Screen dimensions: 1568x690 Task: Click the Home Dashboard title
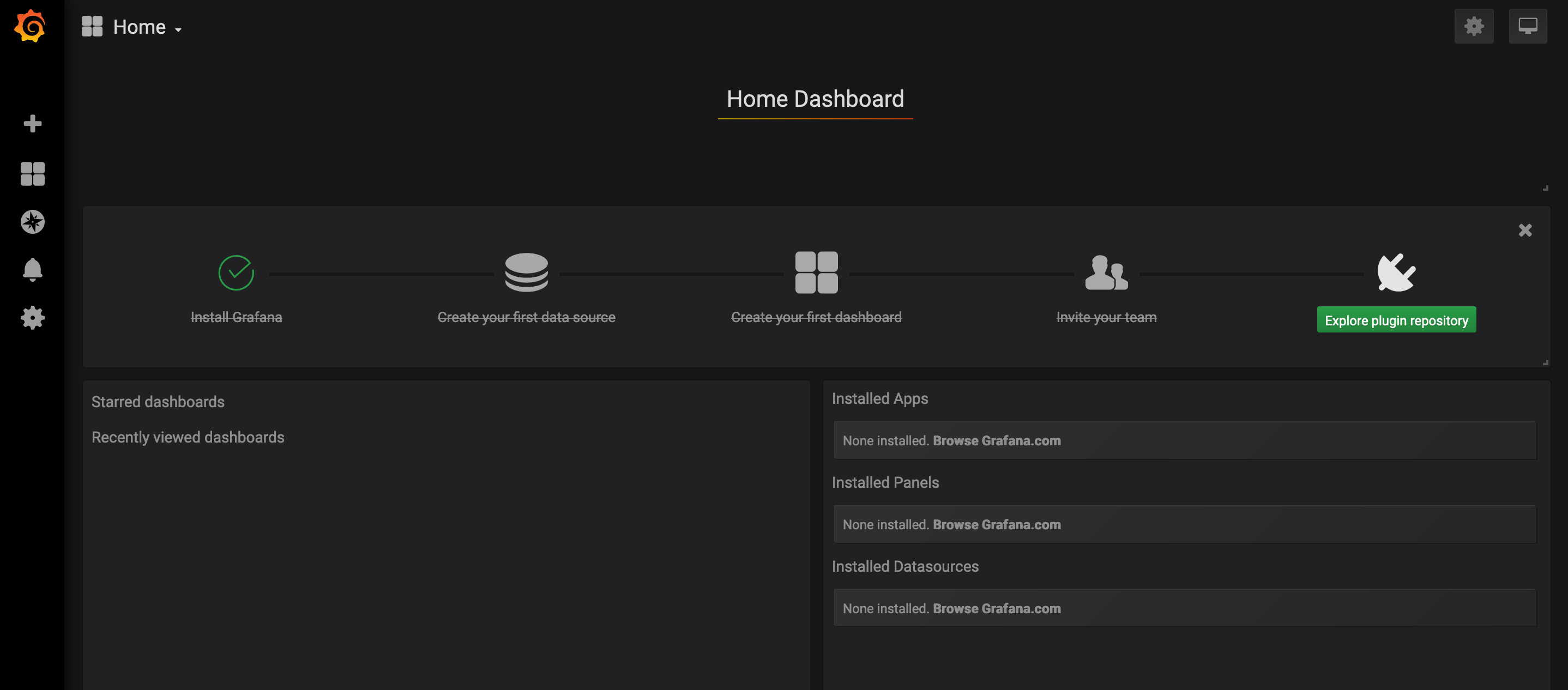click(x=815, y=99)
